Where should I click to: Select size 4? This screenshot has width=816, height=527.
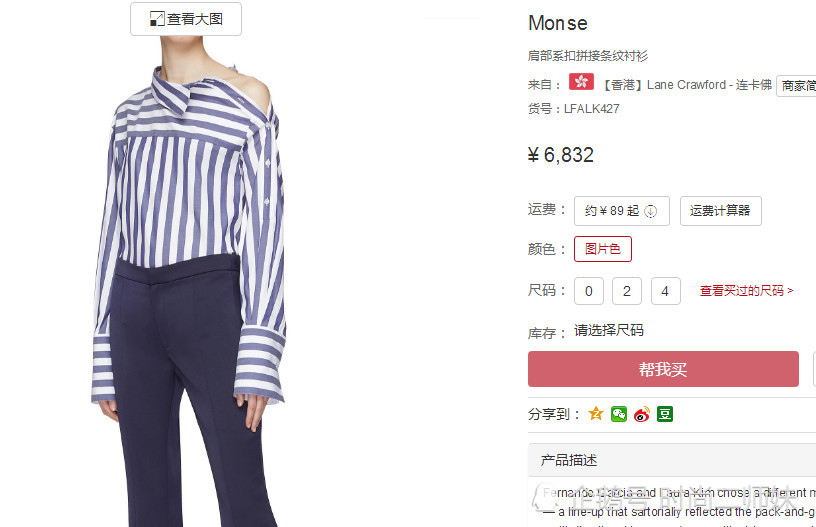point(666,291)
